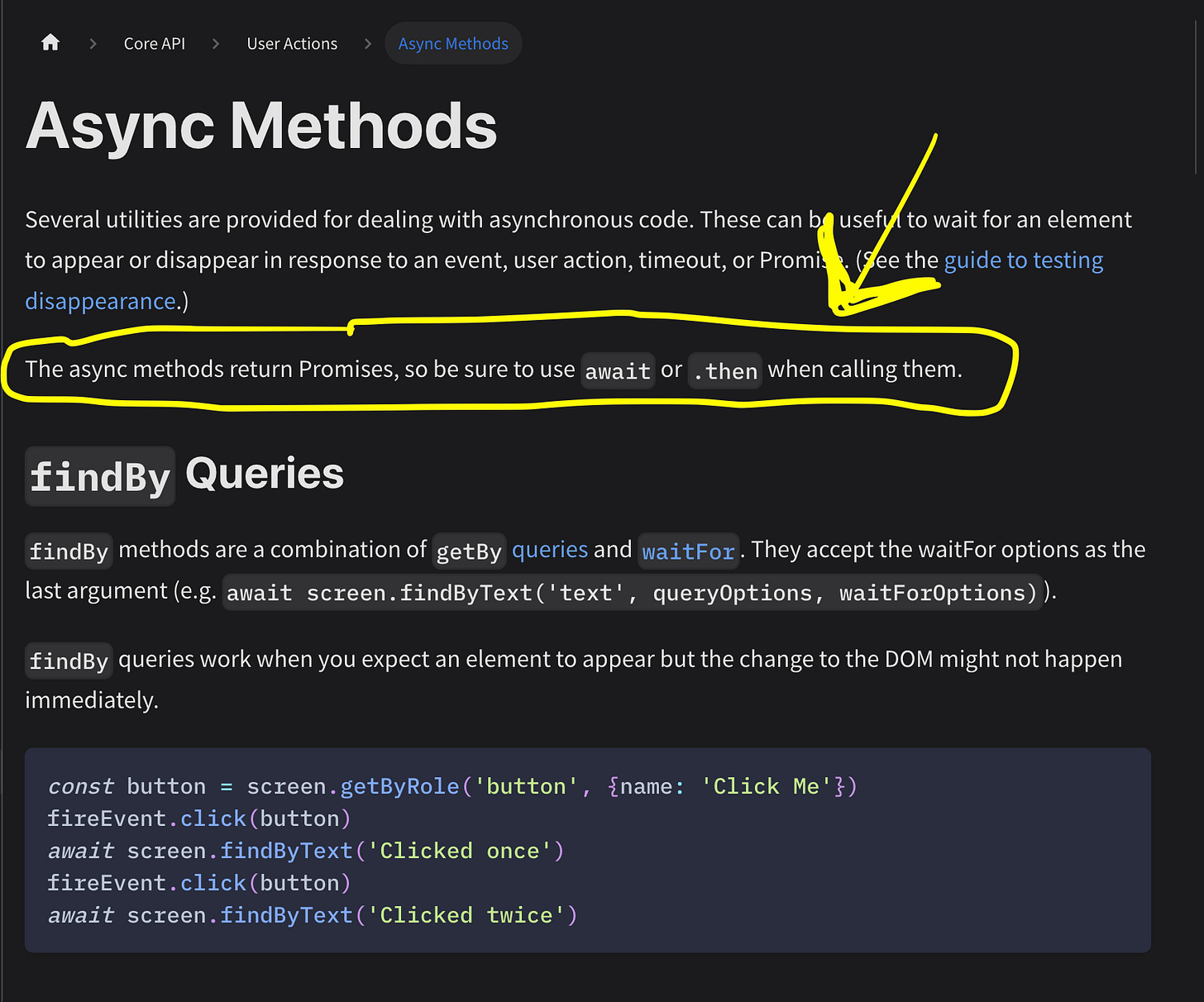
Task: Open the 'disappearance' link text
Action: click(100, 302)
